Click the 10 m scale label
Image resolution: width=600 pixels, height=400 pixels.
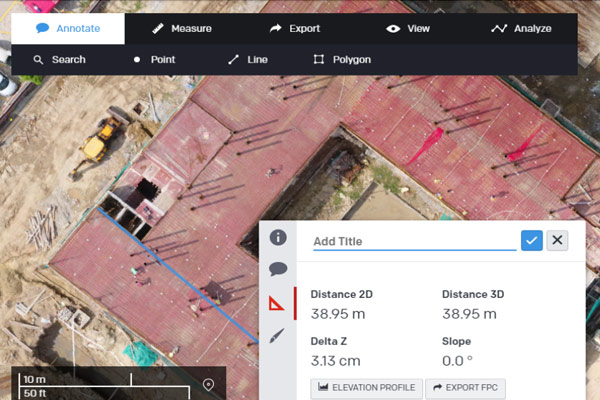pos(34,379)
